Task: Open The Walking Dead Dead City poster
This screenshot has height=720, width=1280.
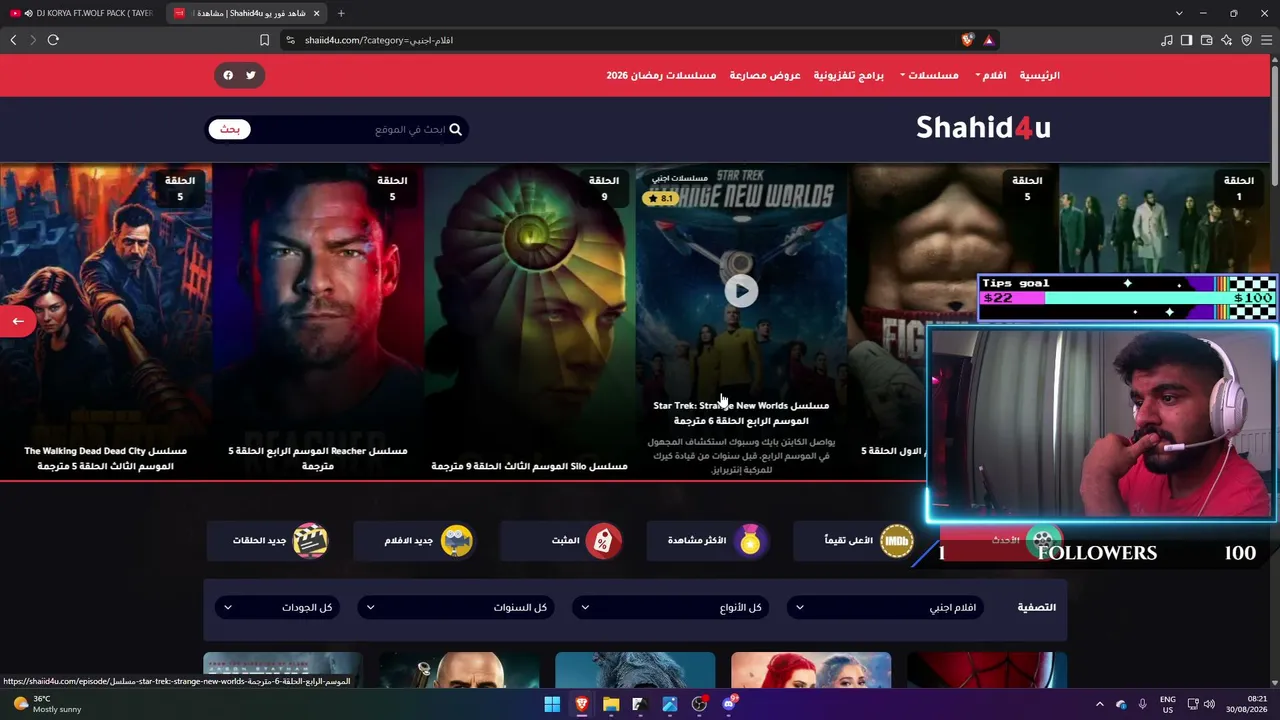Action: coord(106,322)
